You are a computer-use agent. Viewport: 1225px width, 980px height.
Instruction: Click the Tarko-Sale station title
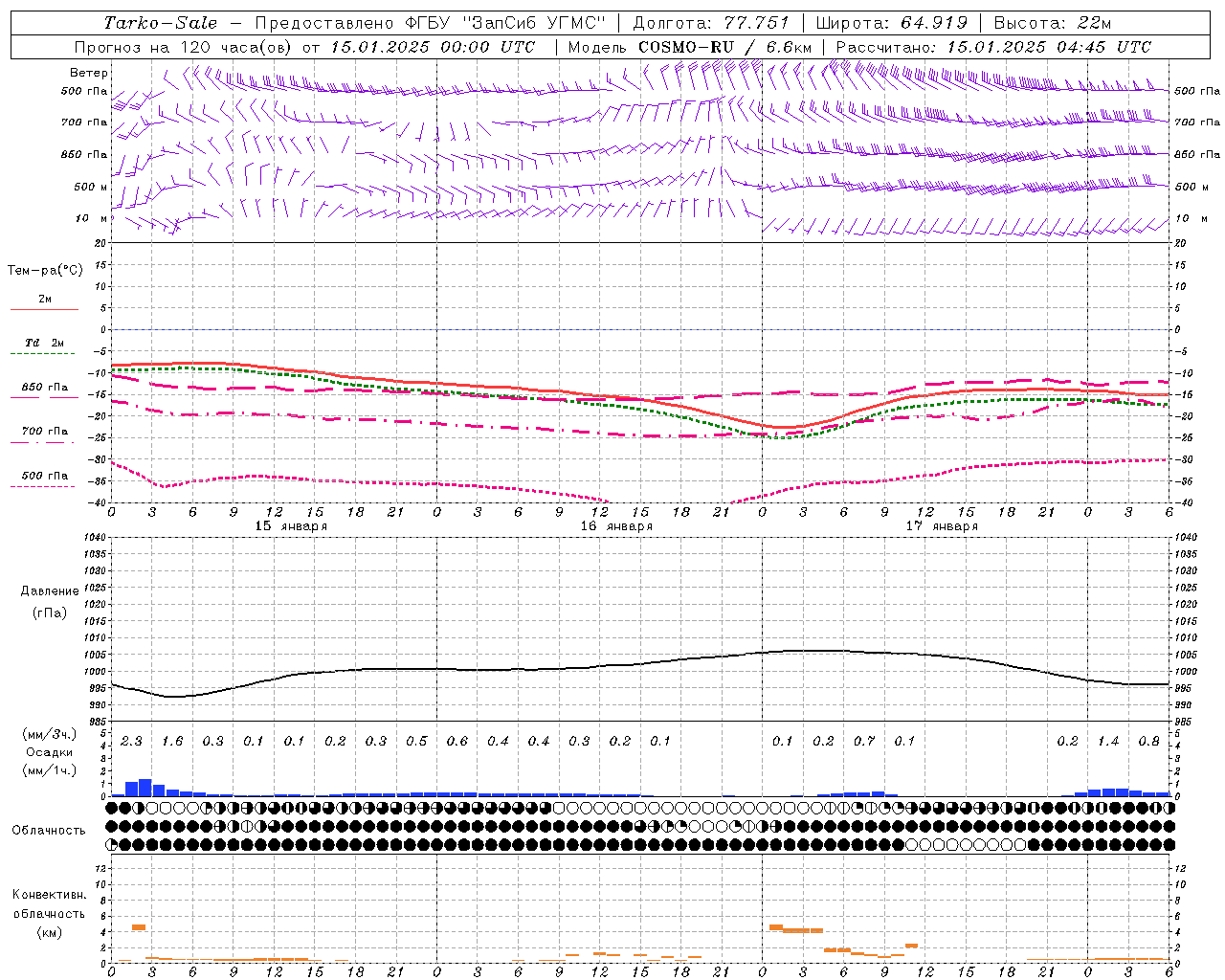(160, 23)
